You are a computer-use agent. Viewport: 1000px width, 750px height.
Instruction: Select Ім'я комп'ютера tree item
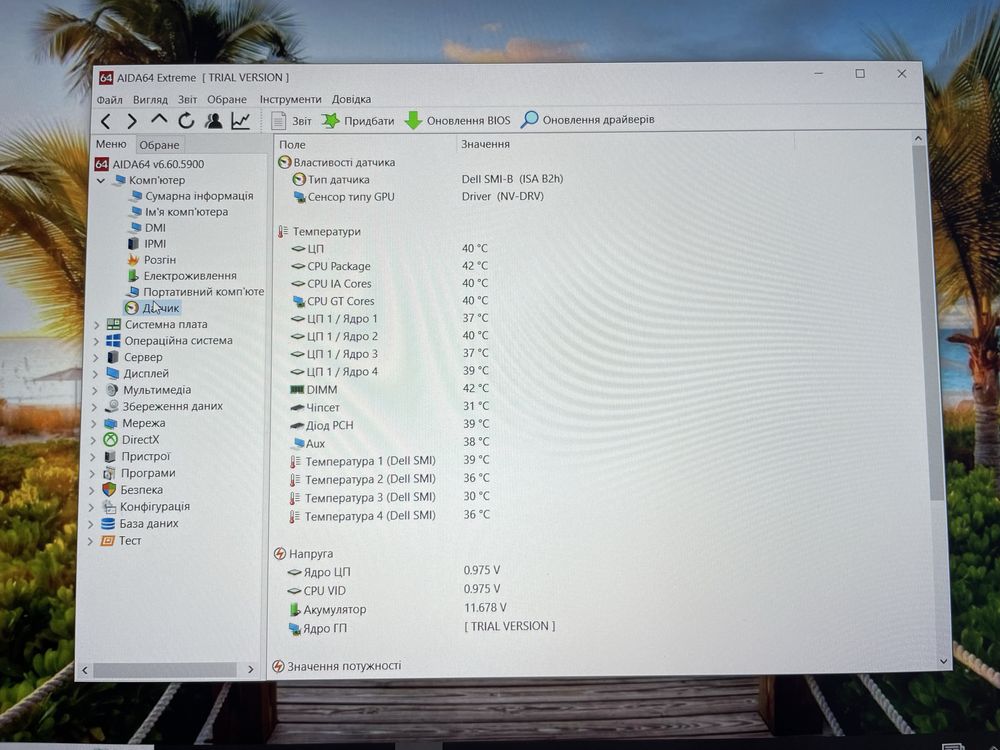click(179, 212)
